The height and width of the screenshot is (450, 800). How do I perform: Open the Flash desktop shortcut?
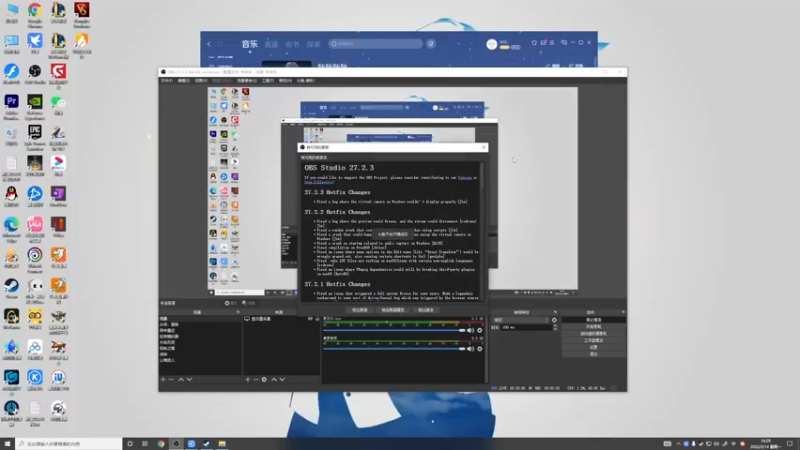(x=11, y=74)
